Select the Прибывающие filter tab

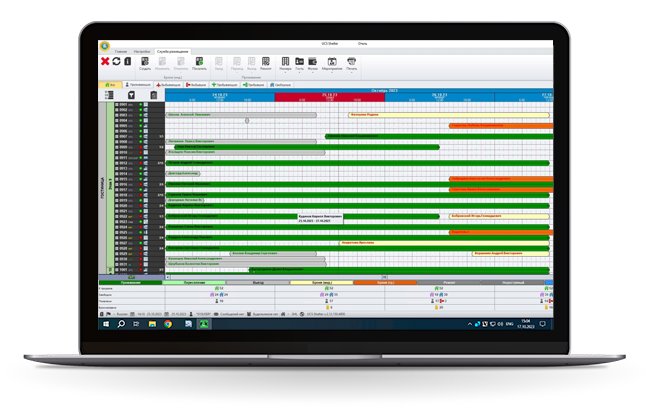tap(224, 85)
